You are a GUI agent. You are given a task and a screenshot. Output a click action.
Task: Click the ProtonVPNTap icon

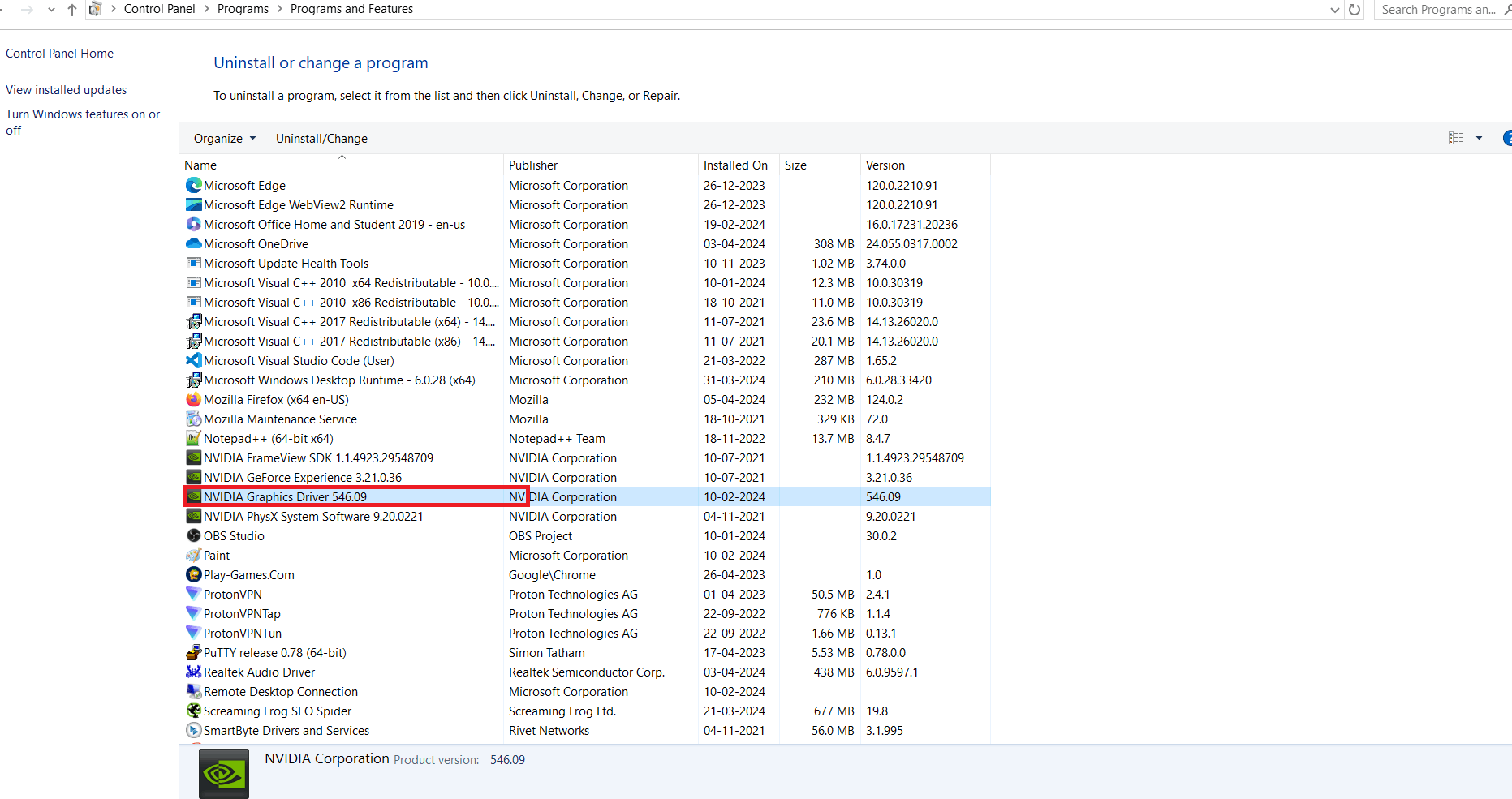pyautogui.click(x=193, y=614)
